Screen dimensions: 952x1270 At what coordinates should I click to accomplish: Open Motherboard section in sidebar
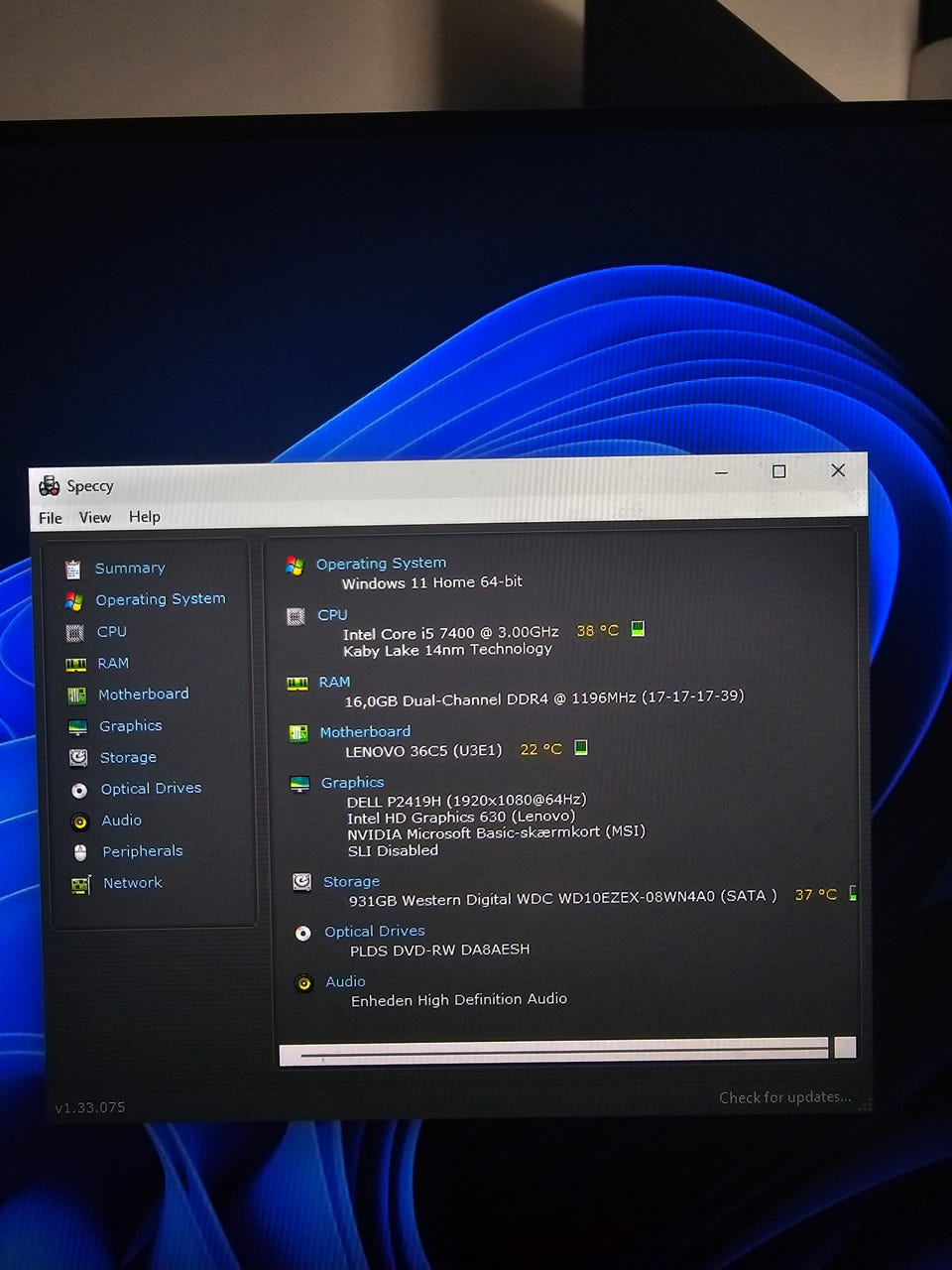click(144, 695)
